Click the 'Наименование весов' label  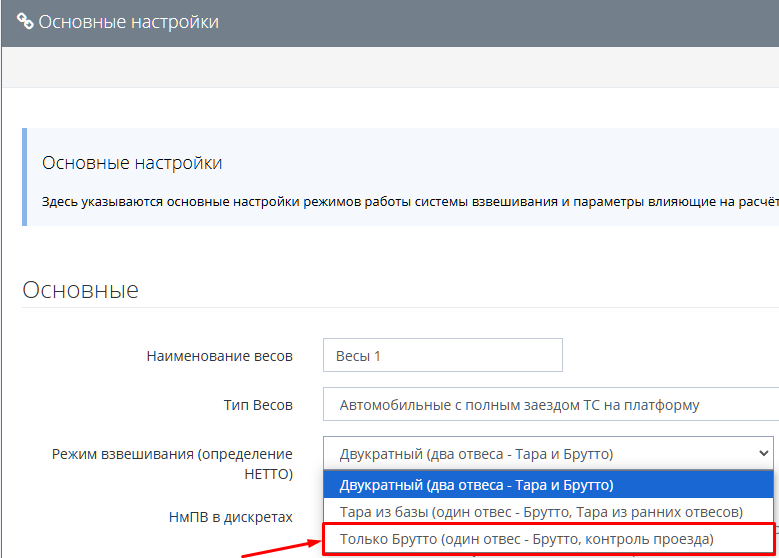[219, 355]
